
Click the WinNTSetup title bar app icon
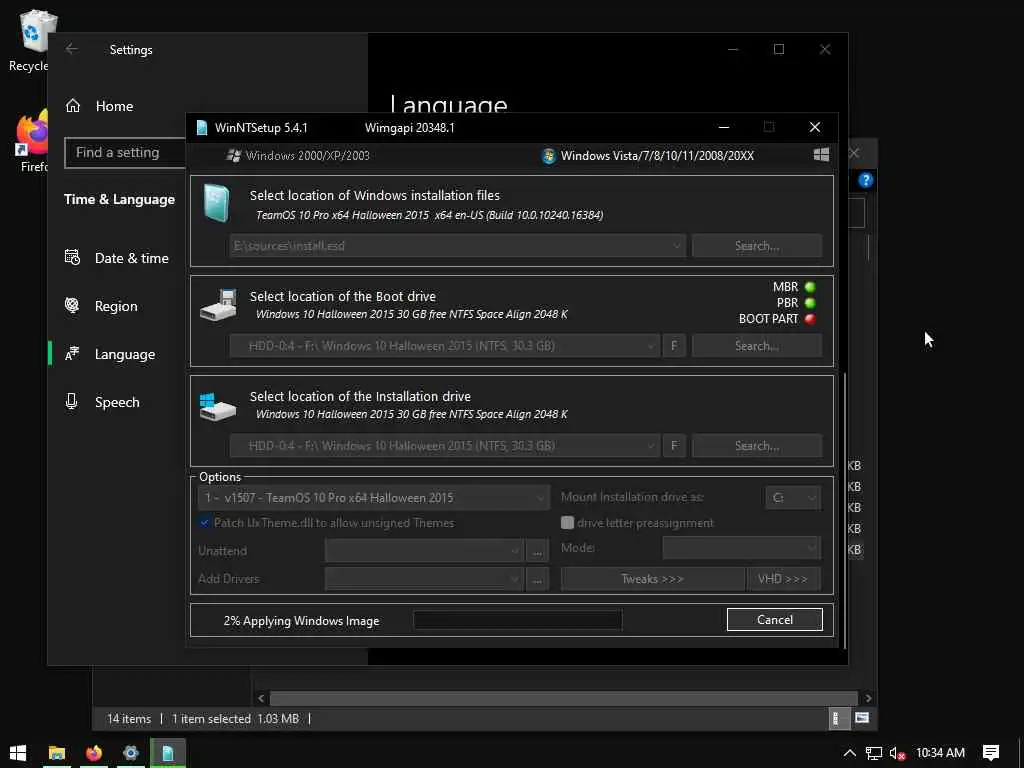pos(202,127)
